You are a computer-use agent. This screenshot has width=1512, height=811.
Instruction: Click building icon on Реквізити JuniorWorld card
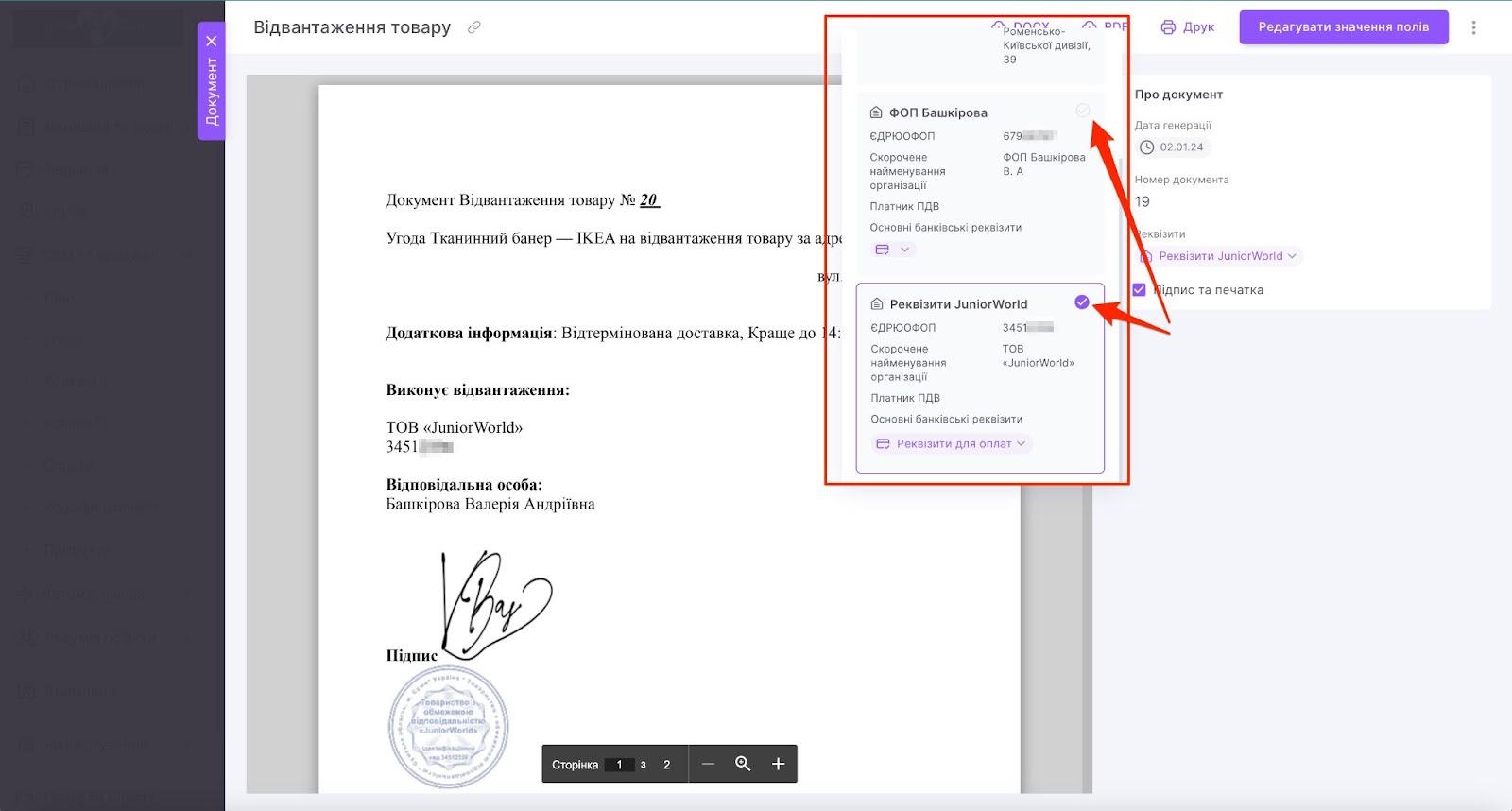click(x=877, y=304)
